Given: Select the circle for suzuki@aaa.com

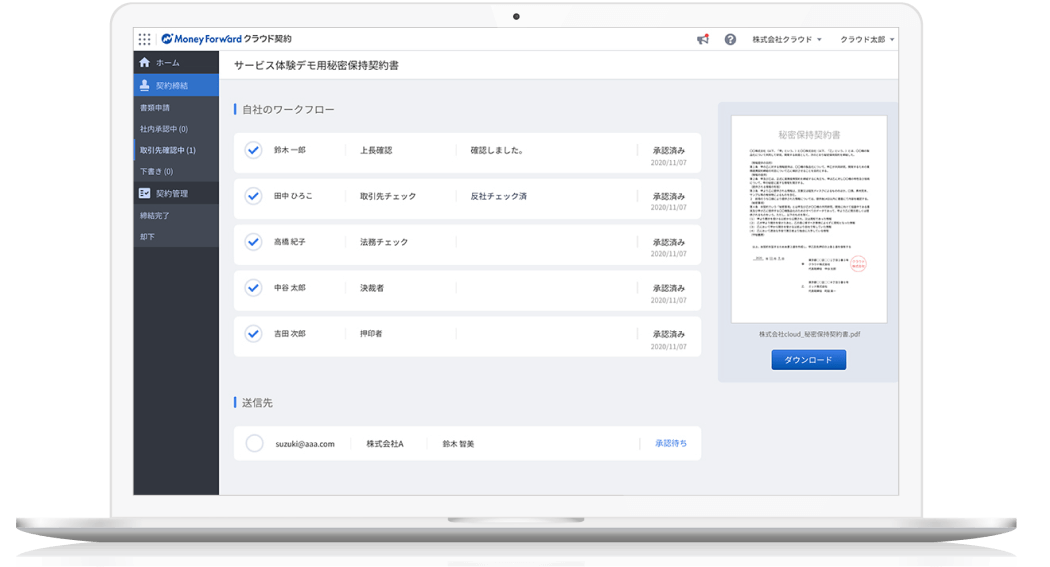Looking at the screenshot, I should (x=254, y=443).
